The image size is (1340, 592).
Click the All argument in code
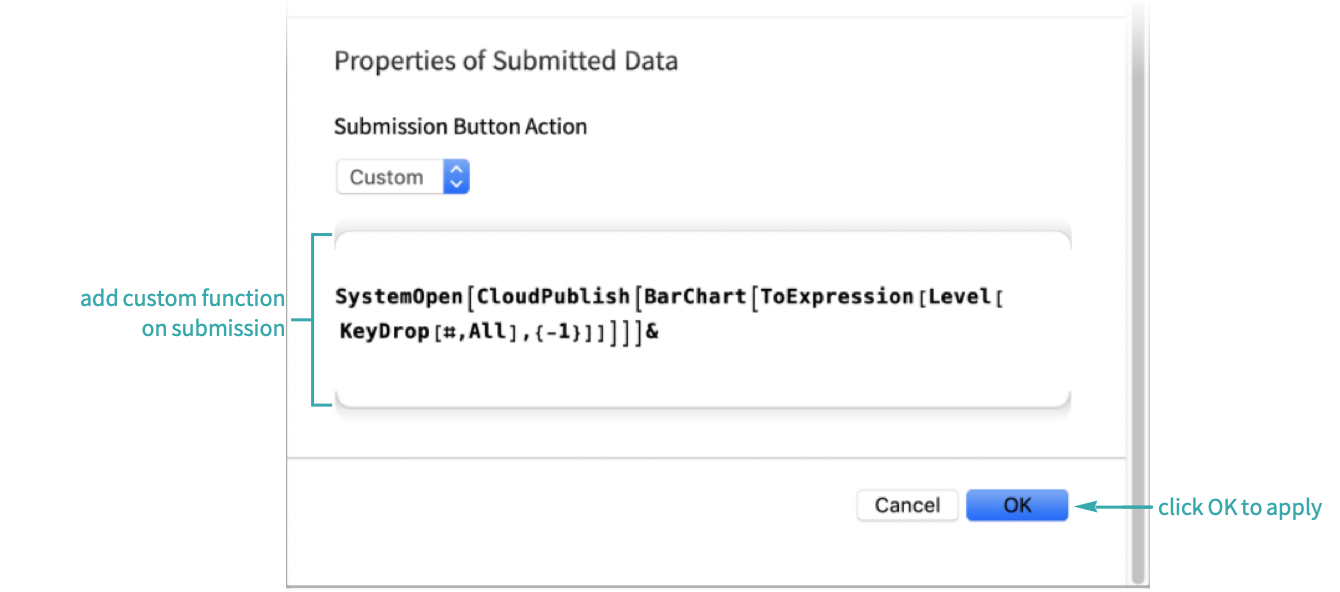(486, 332)
